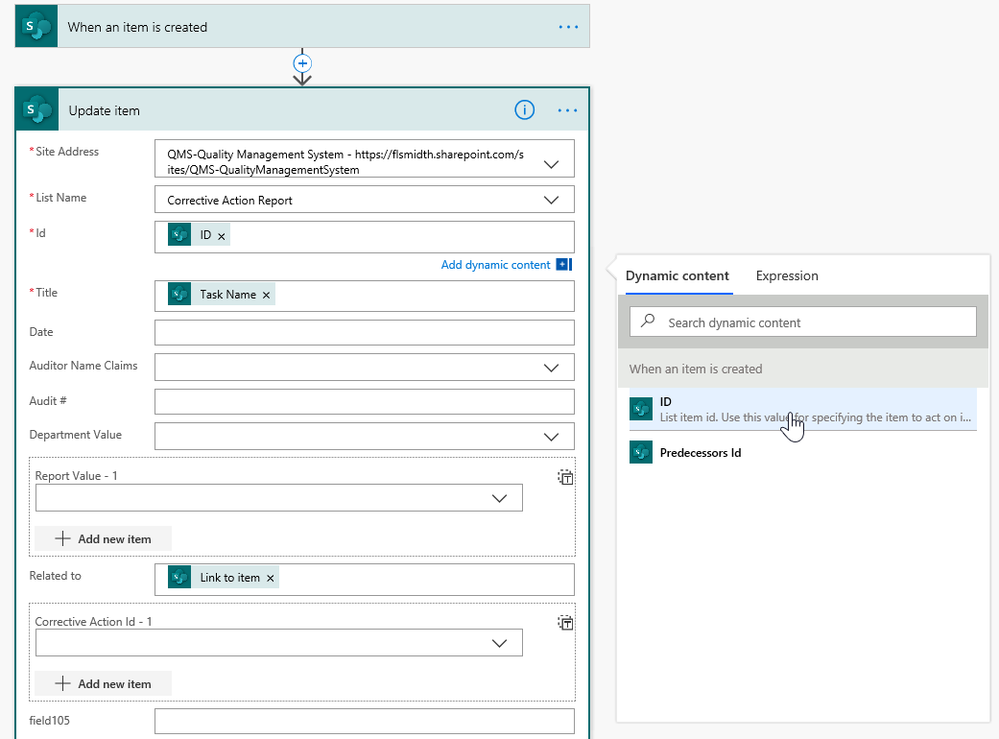The width and height of the screenshot is (999, 739).
Task: Click the 'When an item is created' trigger title
Action: [x=138, y=27]
